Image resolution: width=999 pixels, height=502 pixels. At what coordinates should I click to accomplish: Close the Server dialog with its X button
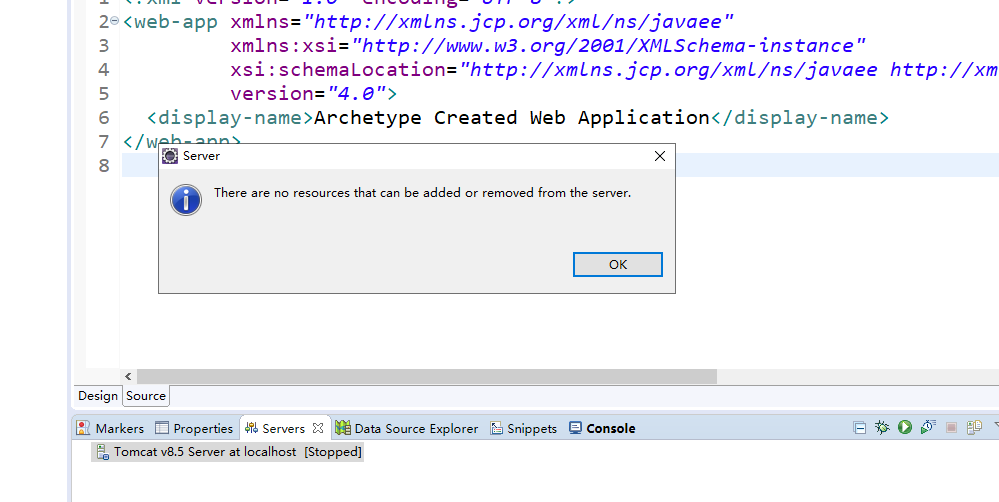[x=659, y=156]
